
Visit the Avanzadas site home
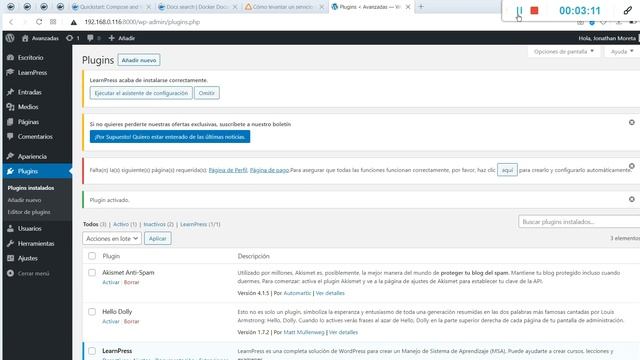(x=40, y=38)
